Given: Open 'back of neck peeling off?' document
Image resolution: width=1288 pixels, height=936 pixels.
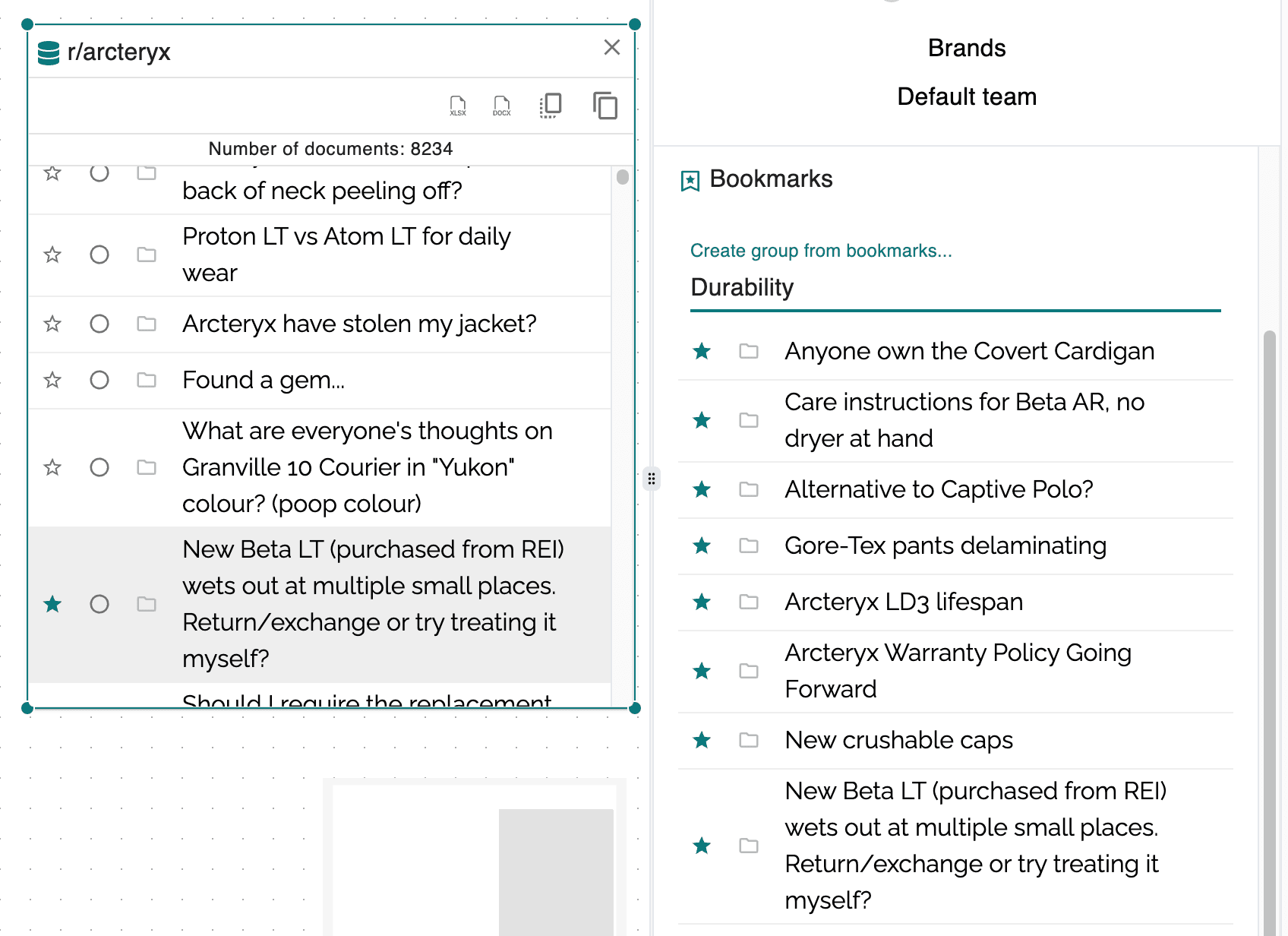Looking at the screenshot, I should coord(322,191).
